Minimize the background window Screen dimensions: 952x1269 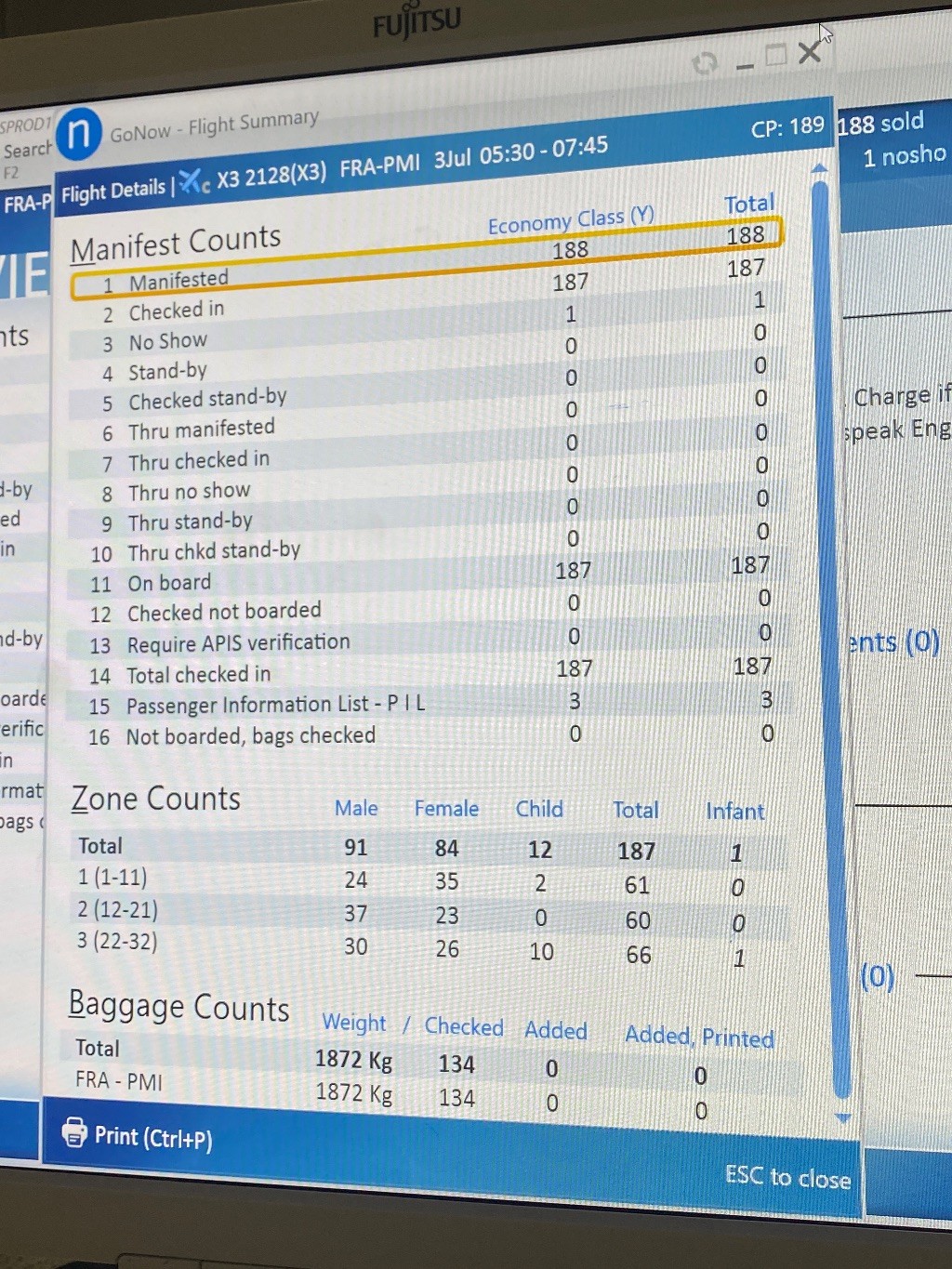[745, 65]
